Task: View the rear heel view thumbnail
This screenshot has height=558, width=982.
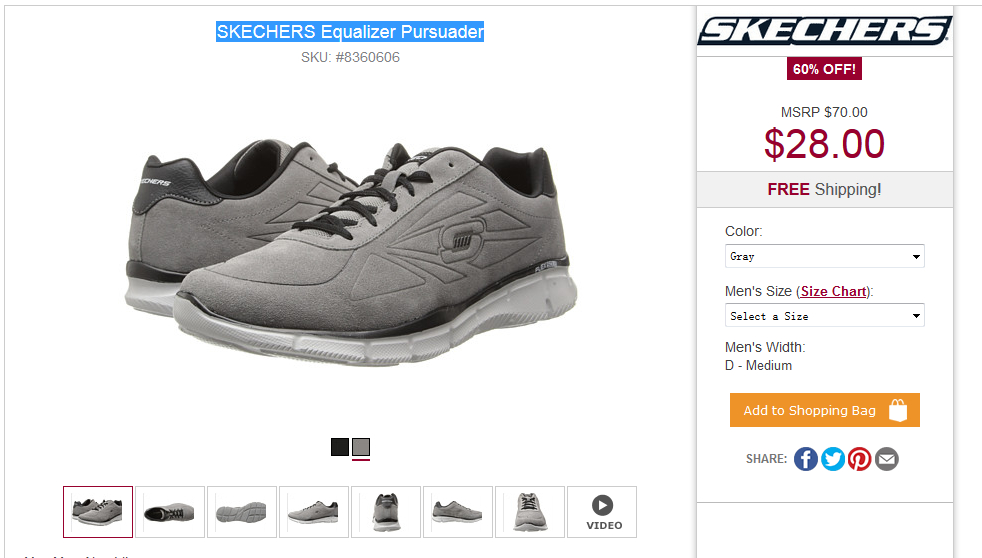Action: point(386,512)
